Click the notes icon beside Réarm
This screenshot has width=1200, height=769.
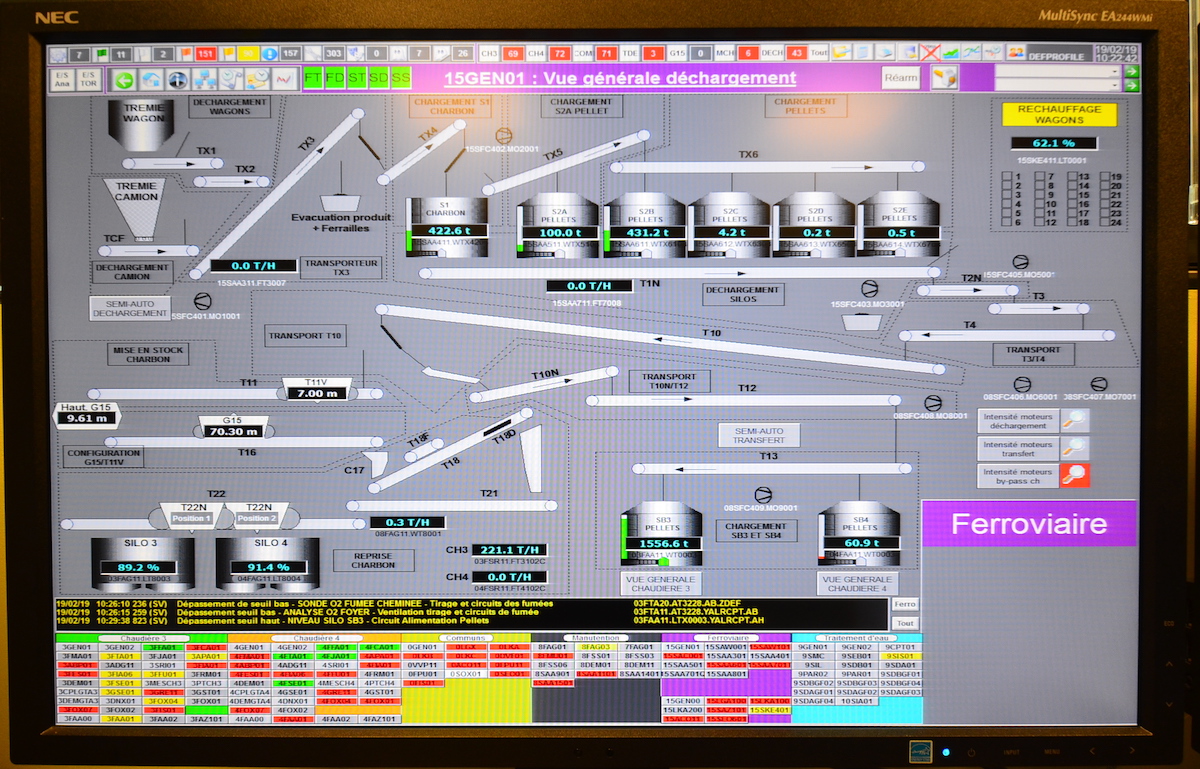pos(945,78)
